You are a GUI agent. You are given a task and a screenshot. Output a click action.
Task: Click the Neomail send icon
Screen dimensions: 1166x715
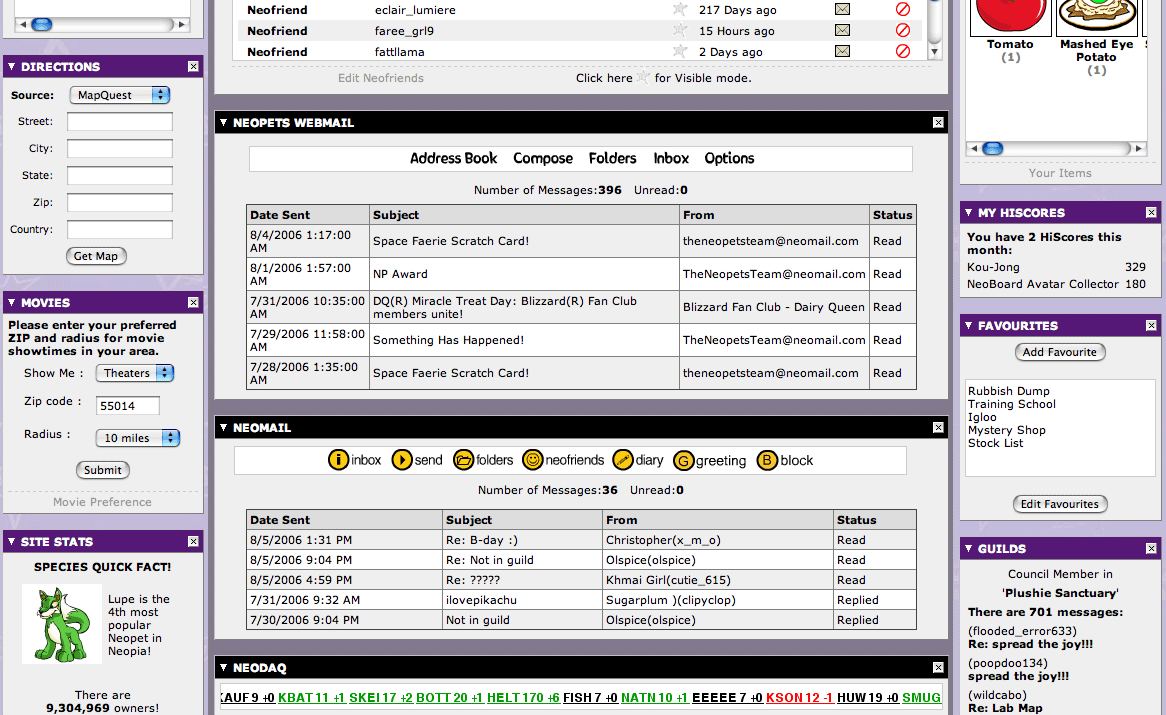click(x=402, y=460)
